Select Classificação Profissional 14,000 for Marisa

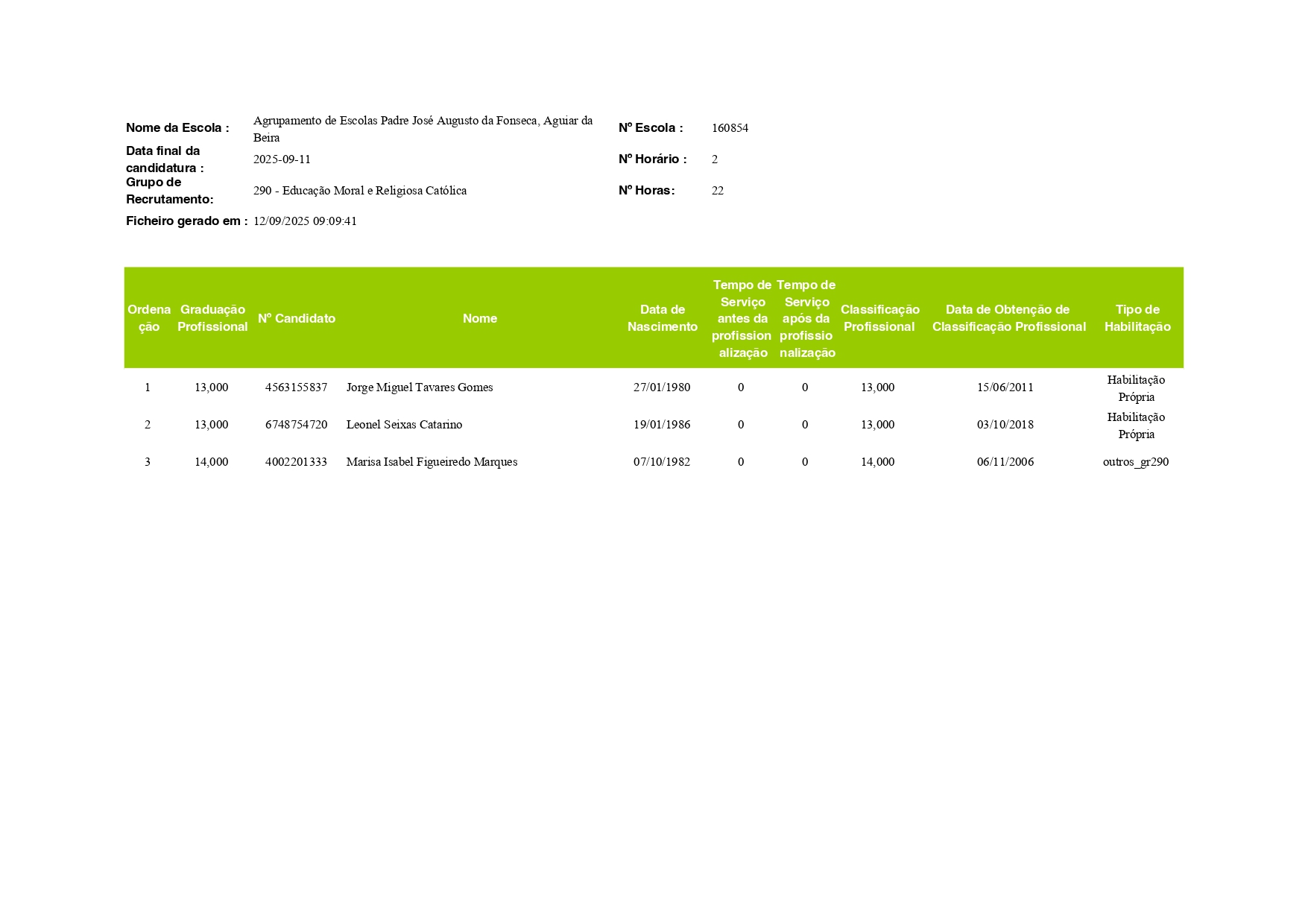878,462
